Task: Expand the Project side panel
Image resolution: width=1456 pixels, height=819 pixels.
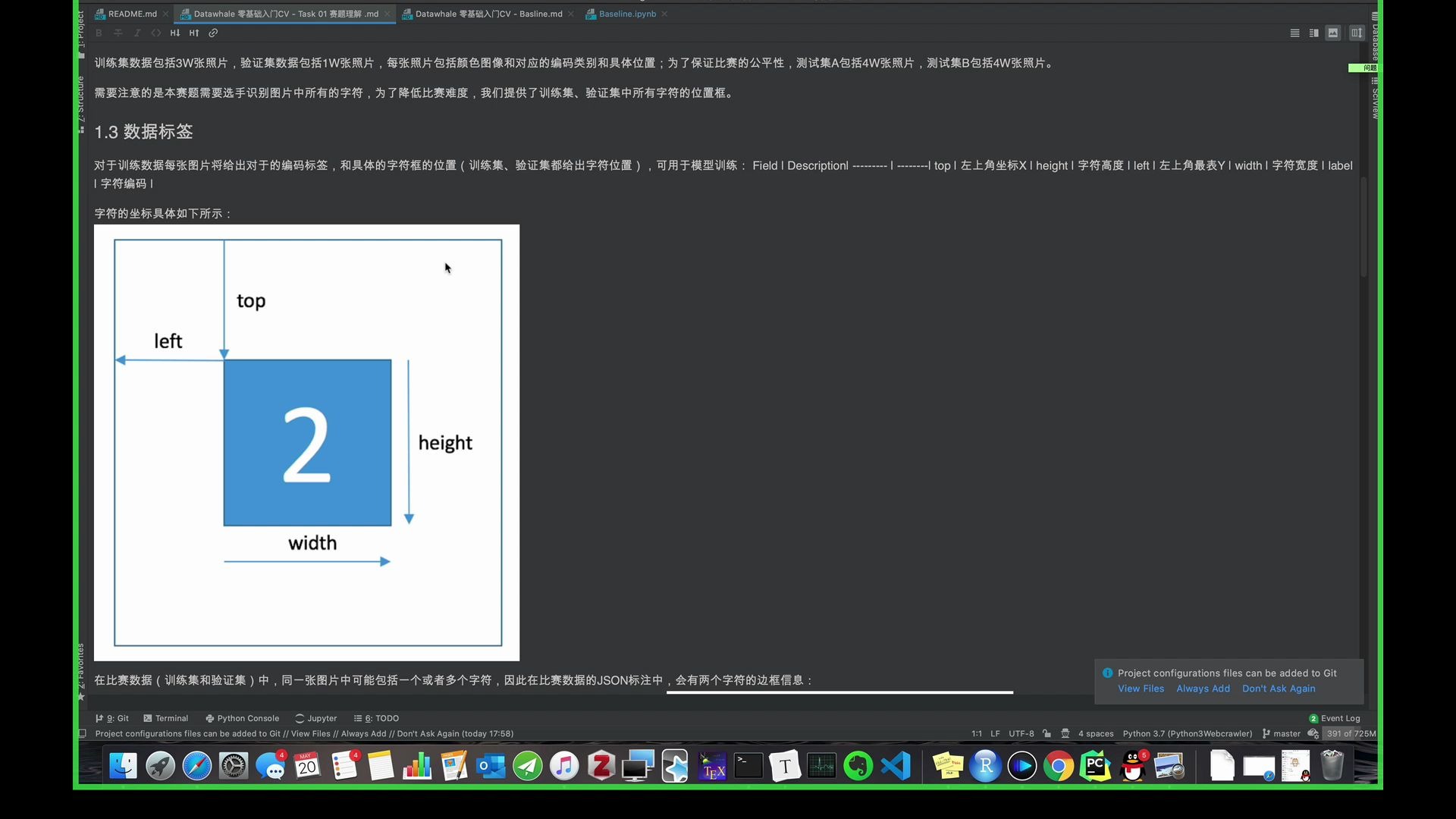Action: pos(80,33)
